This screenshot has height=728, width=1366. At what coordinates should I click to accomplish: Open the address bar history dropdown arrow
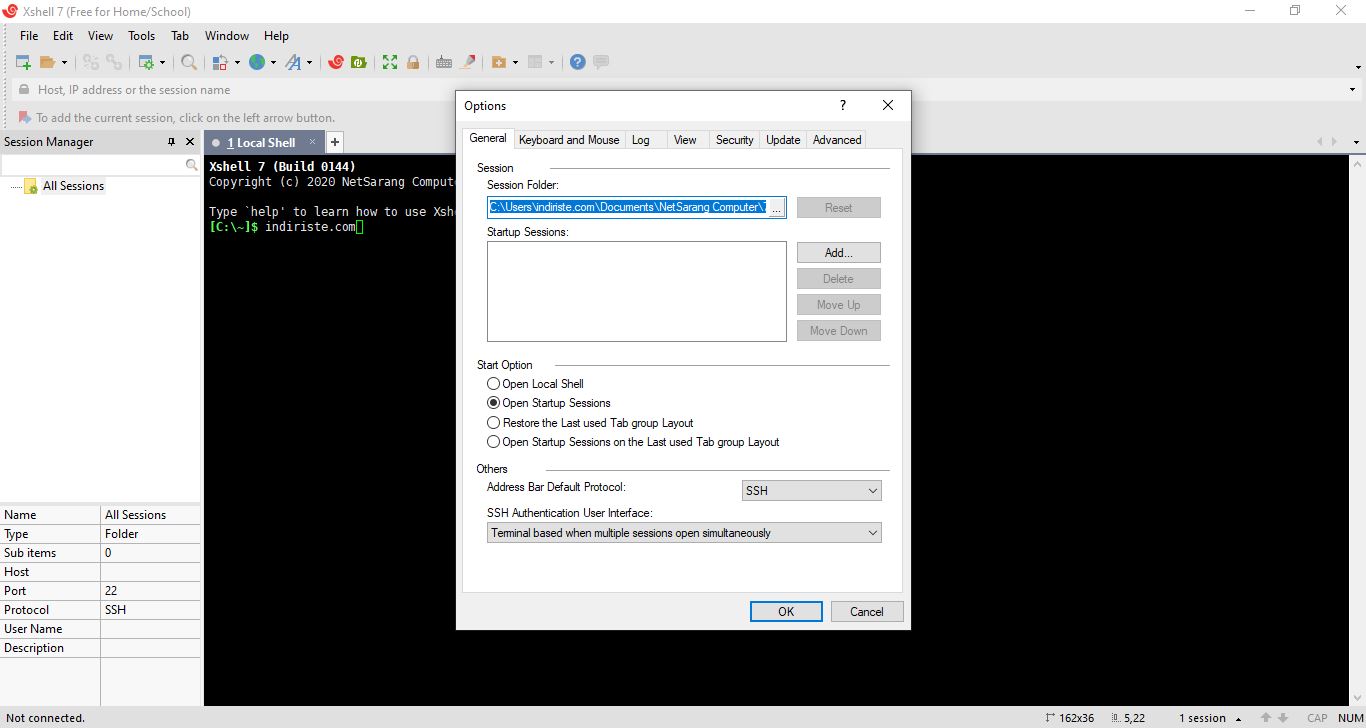tap(1351, 90)
